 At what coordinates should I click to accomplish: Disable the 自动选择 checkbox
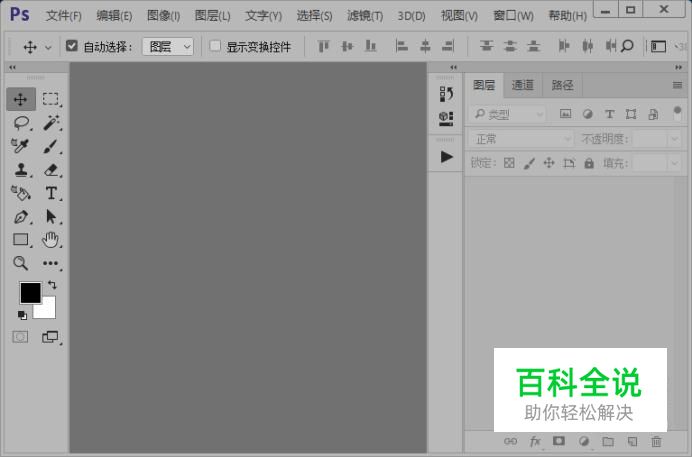[71, 46]
